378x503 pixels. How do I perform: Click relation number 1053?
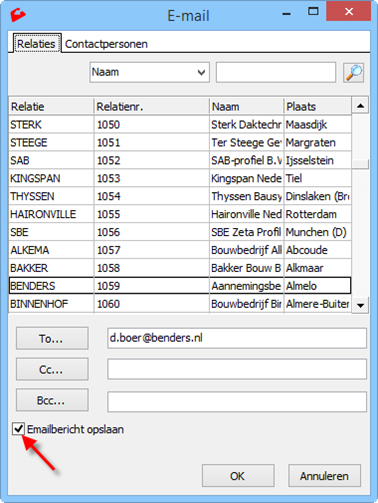click(152, 178)
